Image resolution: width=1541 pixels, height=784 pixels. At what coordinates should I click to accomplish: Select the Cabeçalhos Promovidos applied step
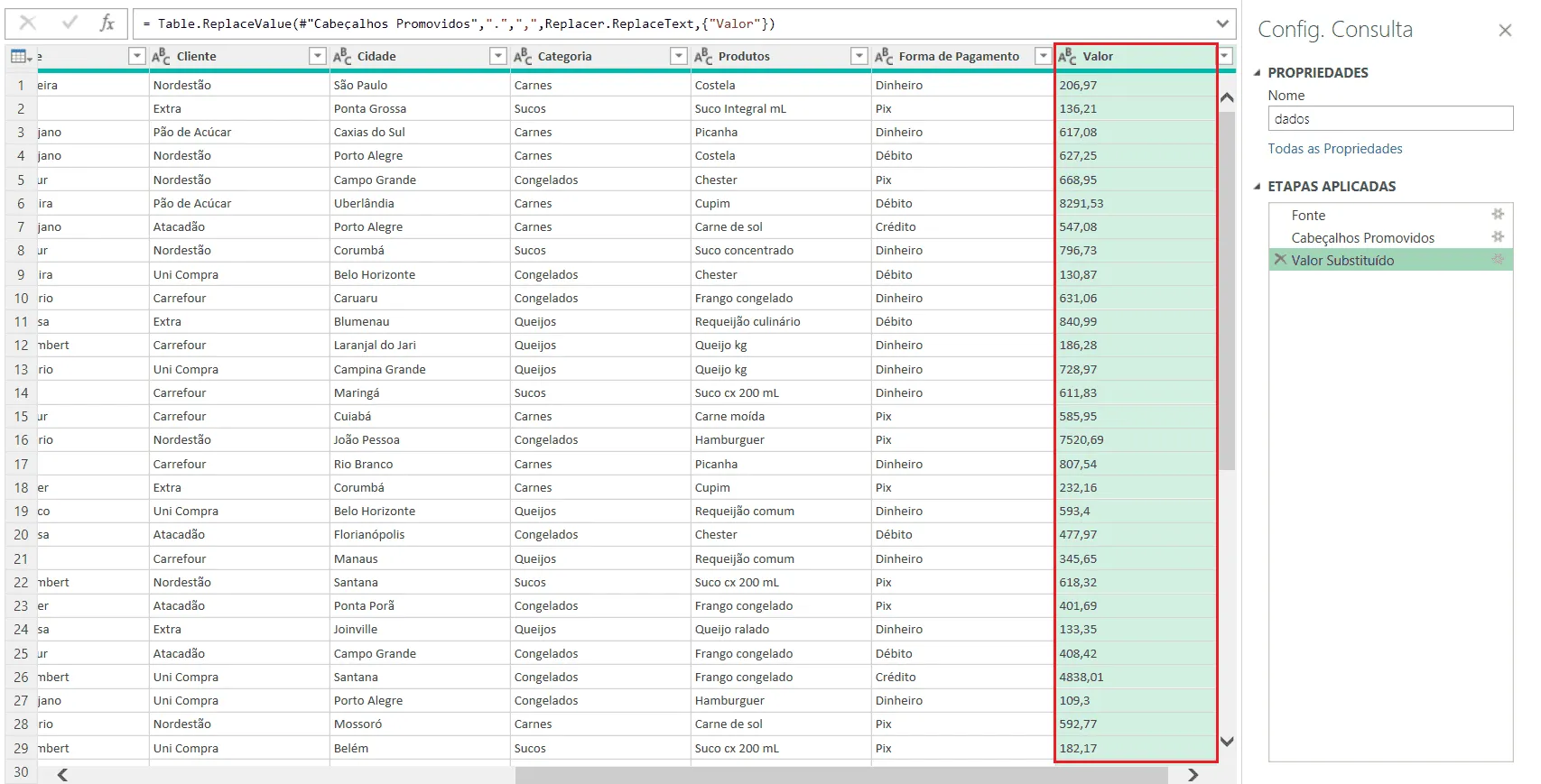click(1390, 237)
